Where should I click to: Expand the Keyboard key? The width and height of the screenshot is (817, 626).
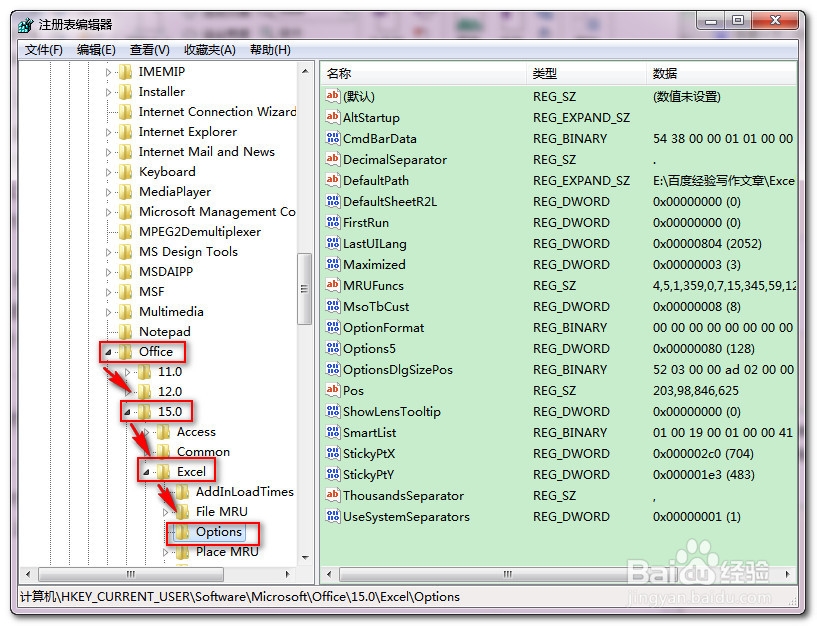click(x=108, y=172)
